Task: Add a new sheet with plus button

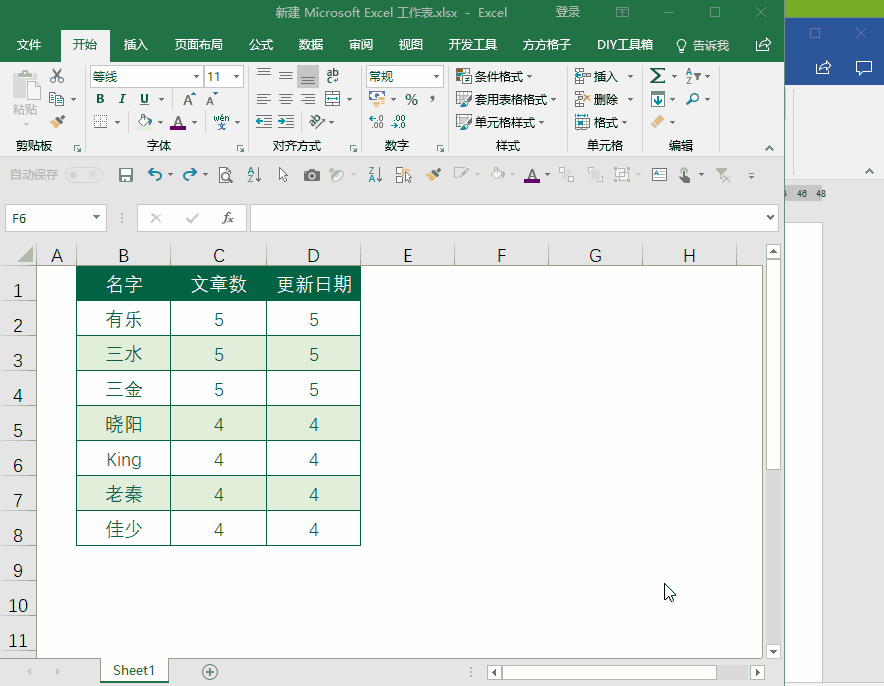Action: [210, 671]
